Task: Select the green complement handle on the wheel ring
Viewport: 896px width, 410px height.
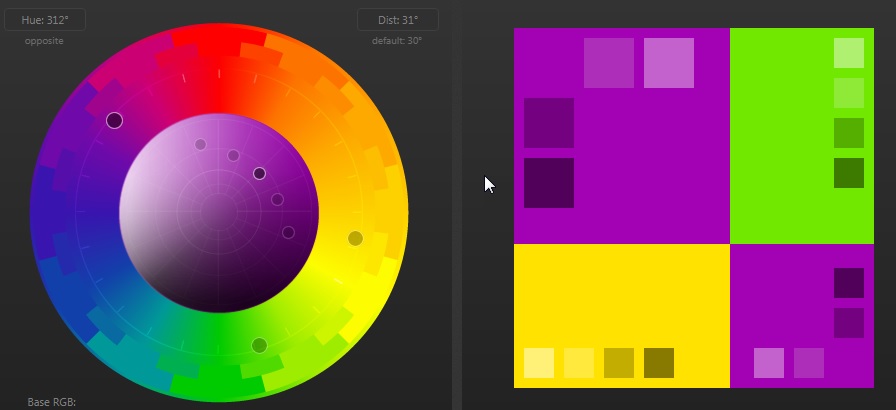Action: pyautogui.click(x=259, y=345)
